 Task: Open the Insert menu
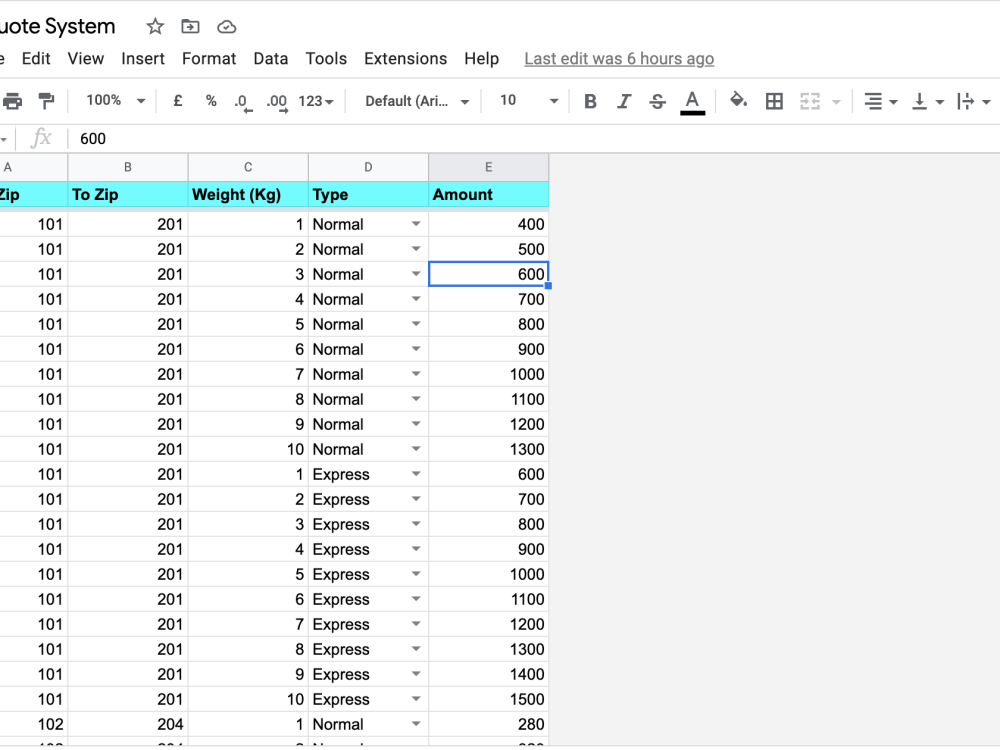point(143,59)
